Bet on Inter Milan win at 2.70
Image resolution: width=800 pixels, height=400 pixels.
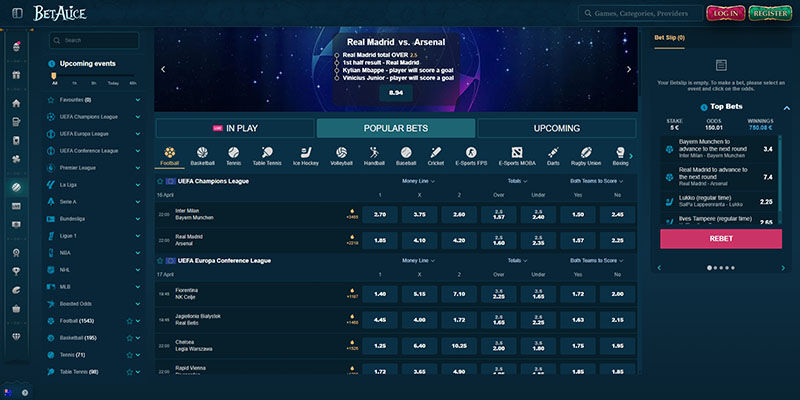(380, 215)
